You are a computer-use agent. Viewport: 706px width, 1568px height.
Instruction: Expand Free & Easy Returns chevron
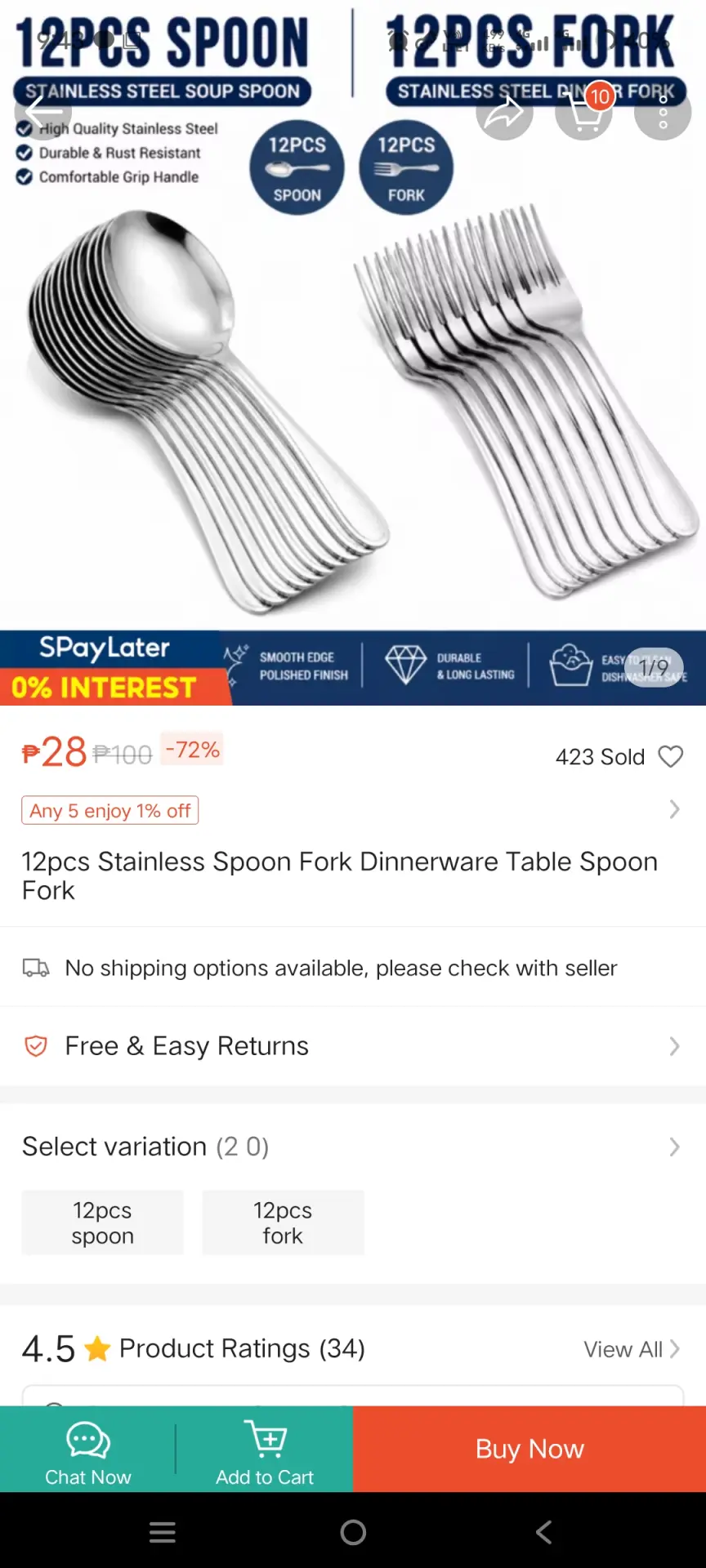[x=674, y=1046]
